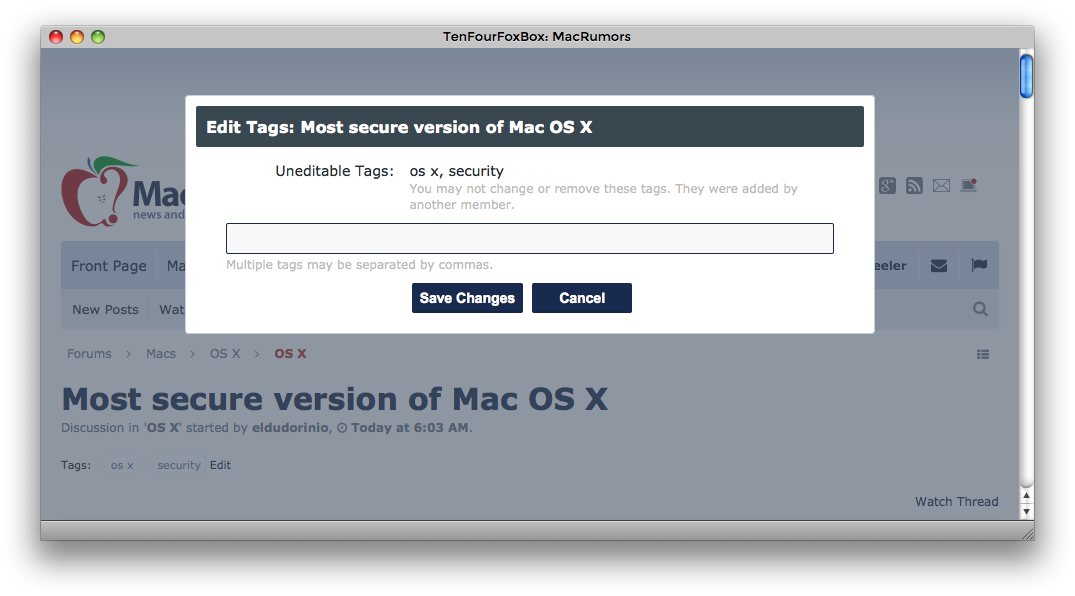Click the window resize grip corner
1075x596 pixels.
point(1028,534)
